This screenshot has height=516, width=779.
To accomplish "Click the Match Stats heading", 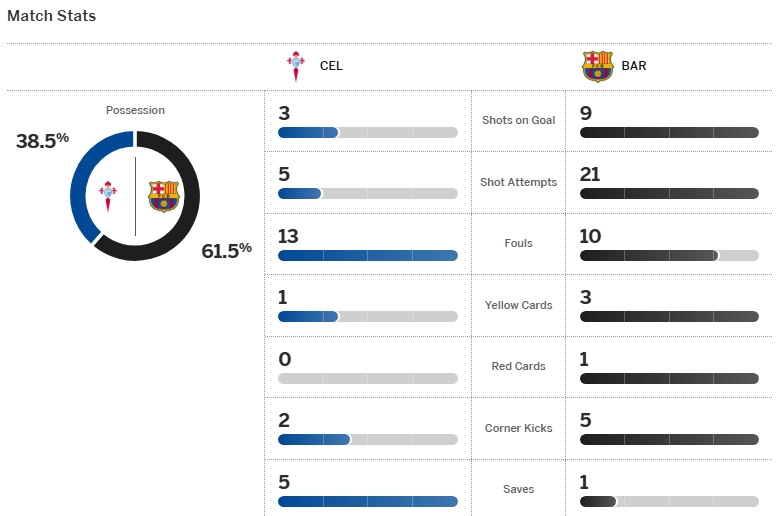I will (x=52, y=16).
